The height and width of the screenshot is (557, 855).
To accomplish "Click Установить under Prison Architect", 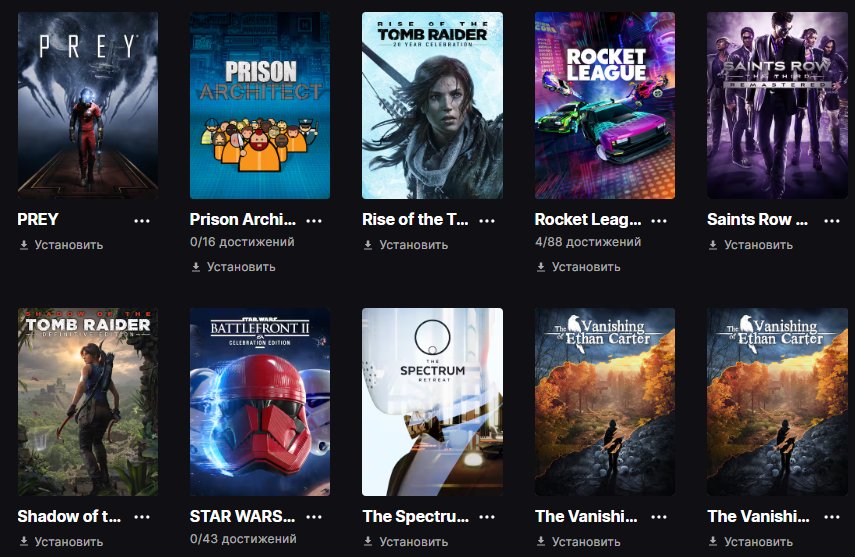I will (234, 267).
